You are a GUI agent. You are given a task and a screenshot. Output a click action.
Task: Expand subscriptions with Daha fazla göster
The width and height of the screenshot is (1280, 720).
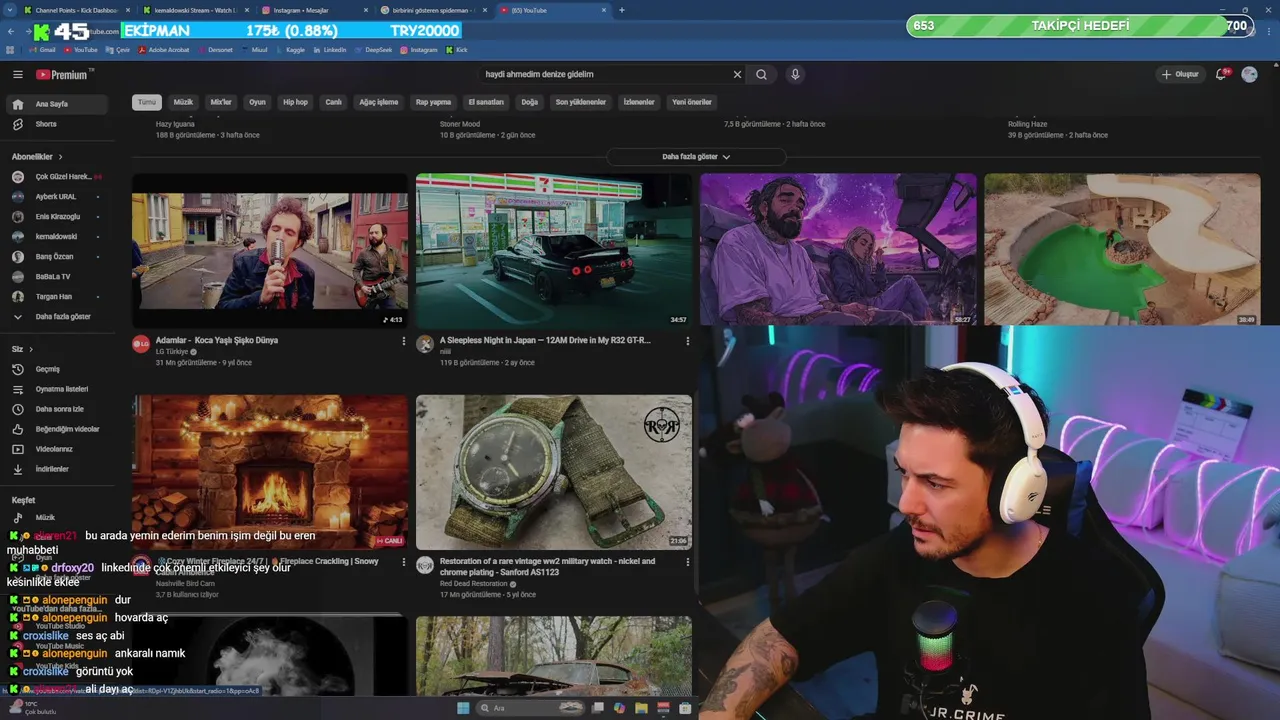click(60, 317)
